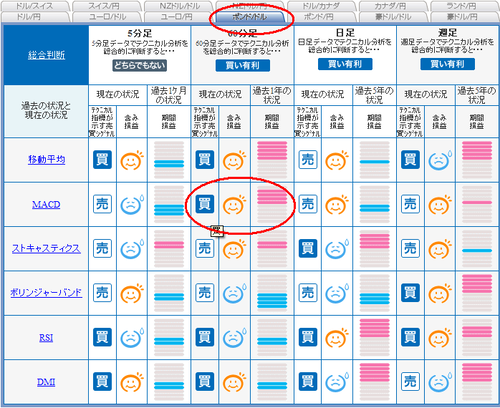The height and width of the screenshot is (408, 500).
Task: Select the ポンド/ドル tab
Action: pos(249,17)
